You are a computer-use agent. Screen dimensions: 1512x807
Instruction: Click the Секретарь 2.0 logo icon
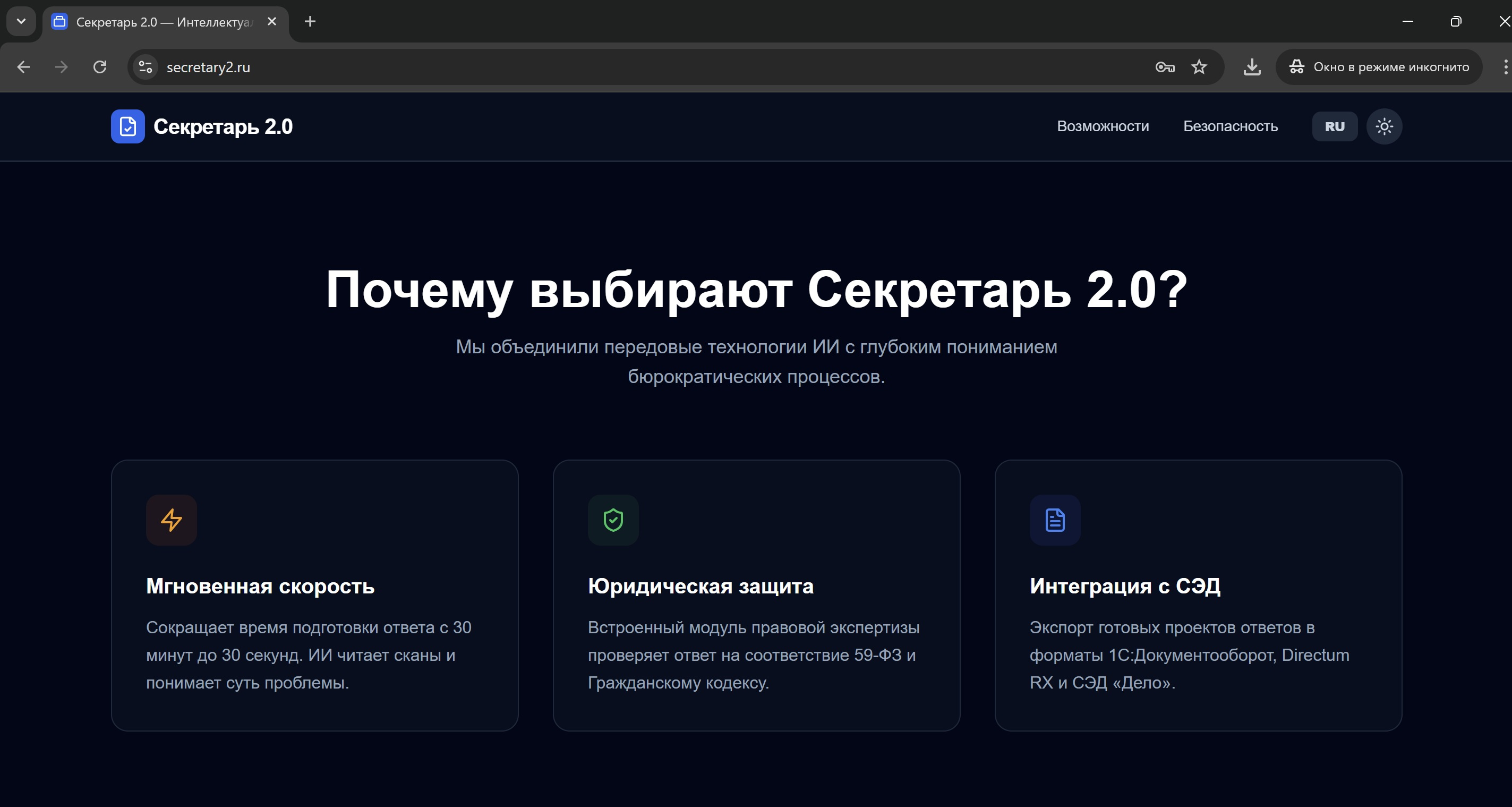pos(127,126)
